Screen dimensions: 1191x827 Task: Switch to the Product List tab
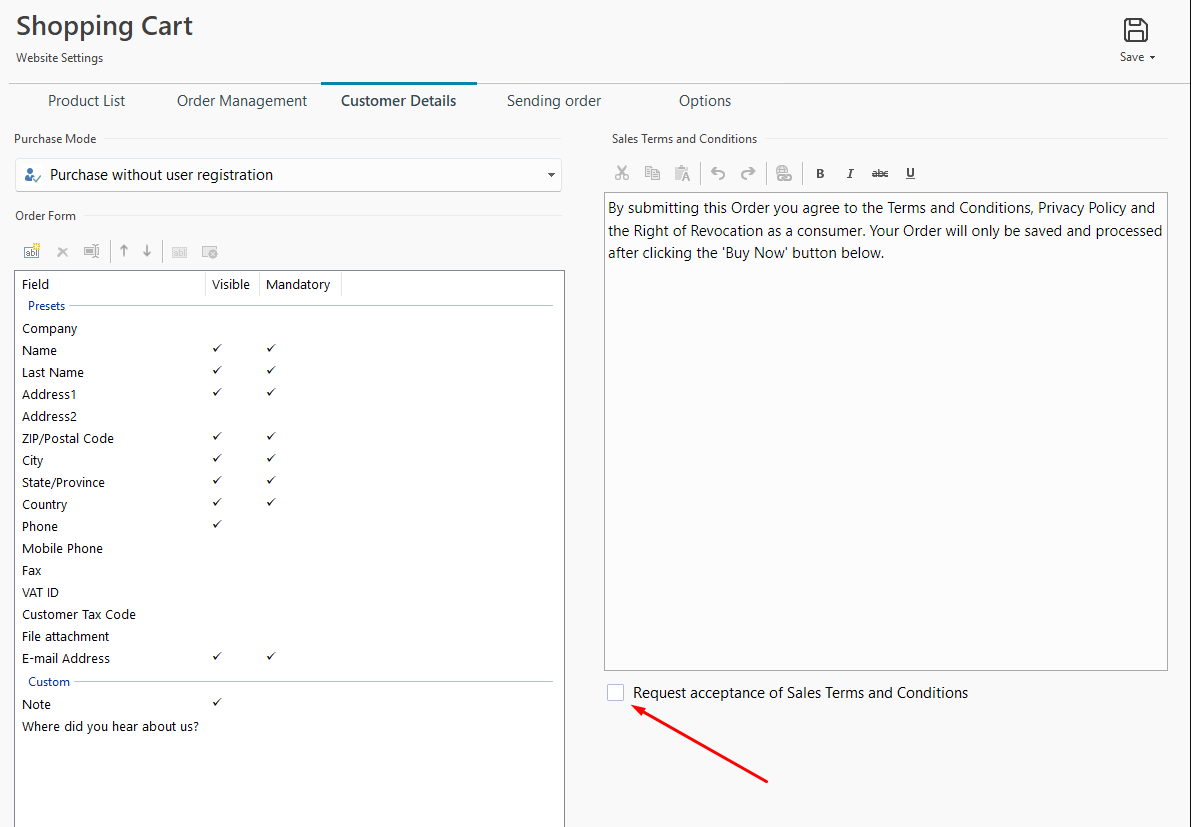pos(87,101)
